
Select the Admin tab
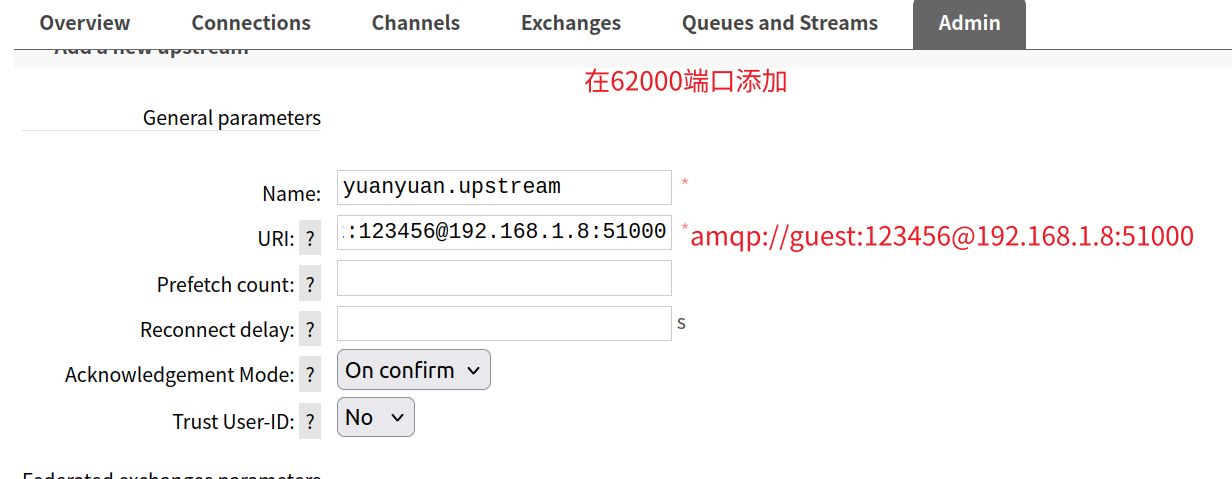(969, 23)
